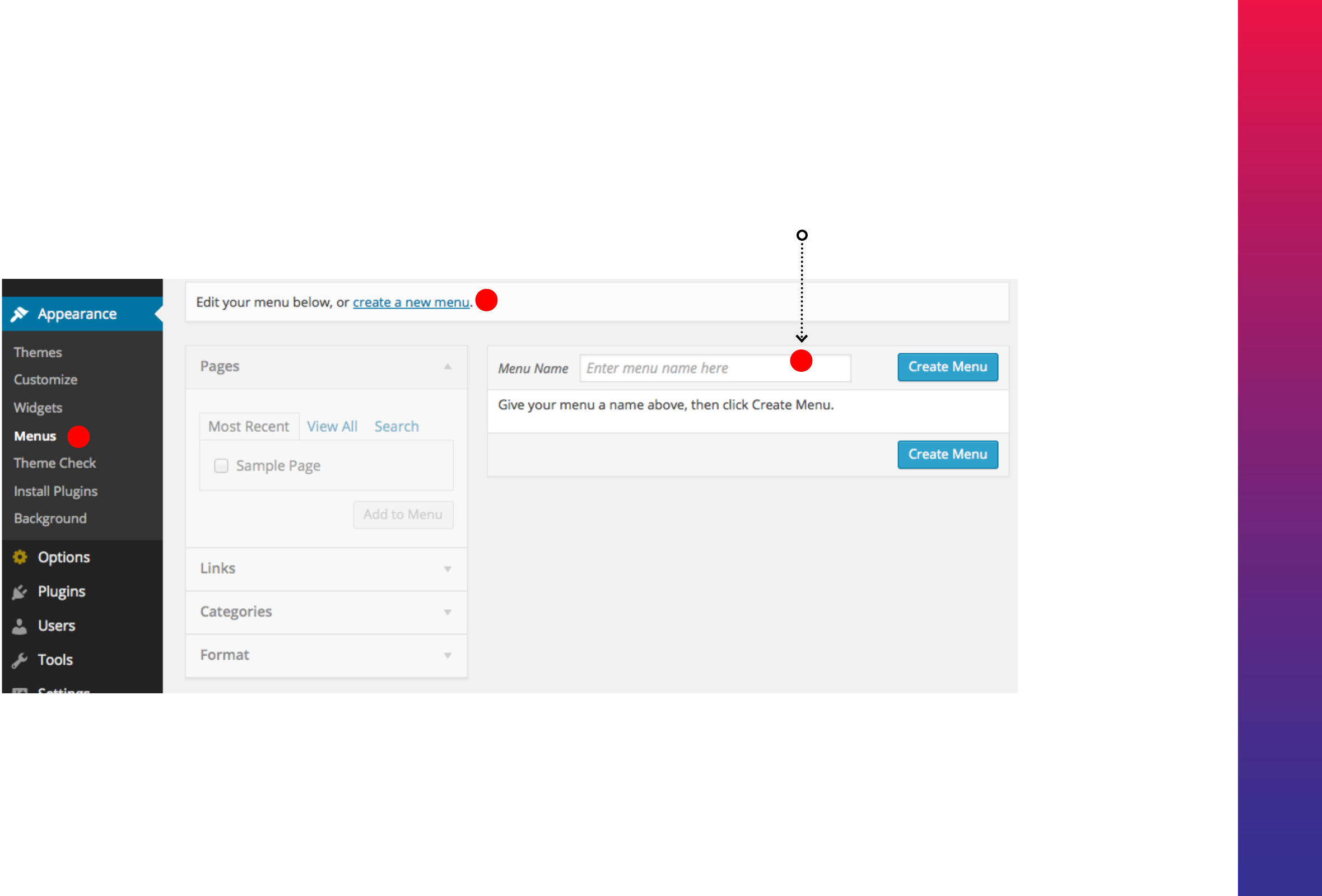The image size is (1322, 896).
Task: Collapse the Pages panel arrow
Action: (x=448, y=367)
